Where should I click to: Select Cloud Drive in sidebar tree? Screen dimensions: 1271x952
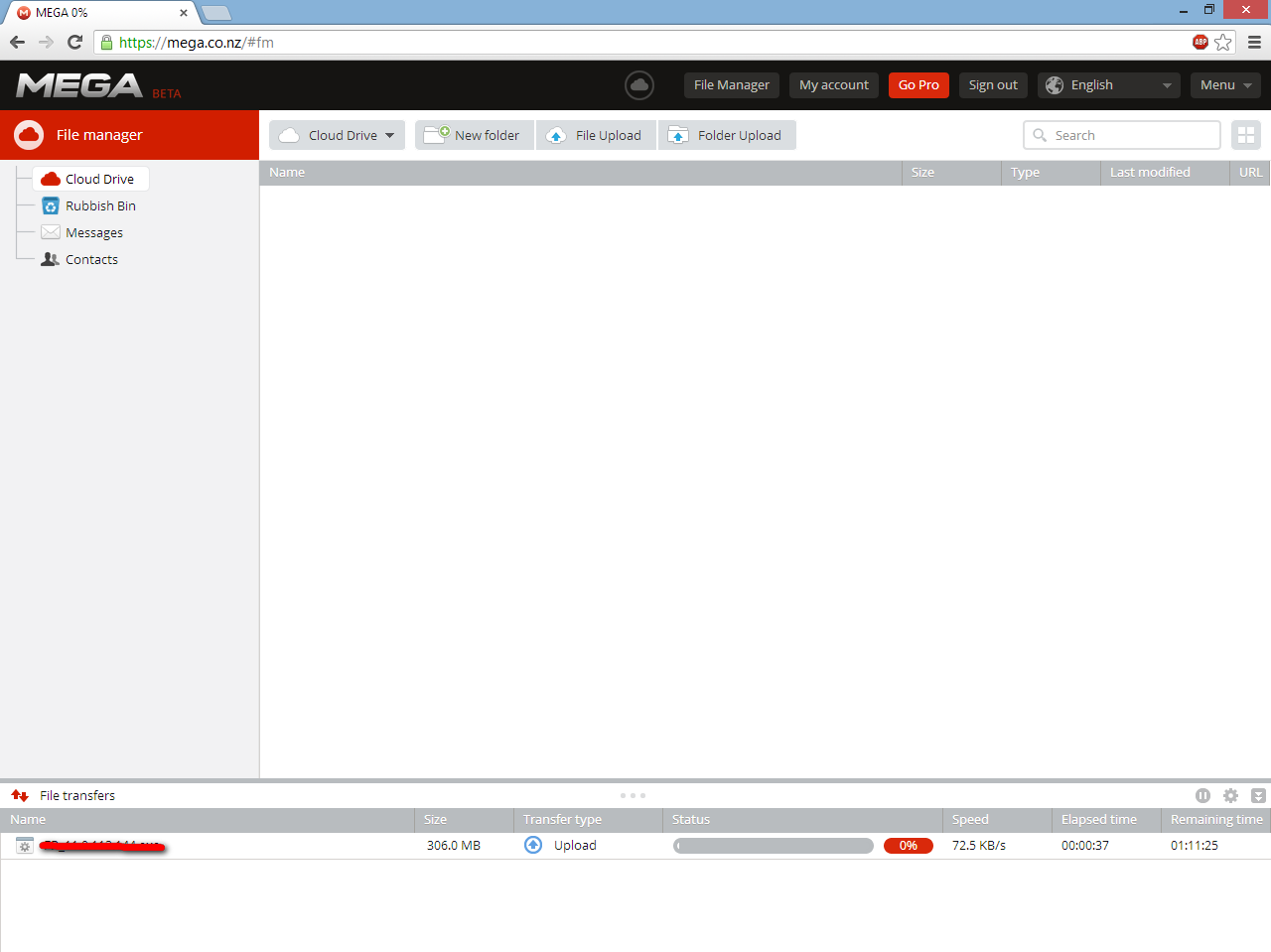tap(91, 179)
